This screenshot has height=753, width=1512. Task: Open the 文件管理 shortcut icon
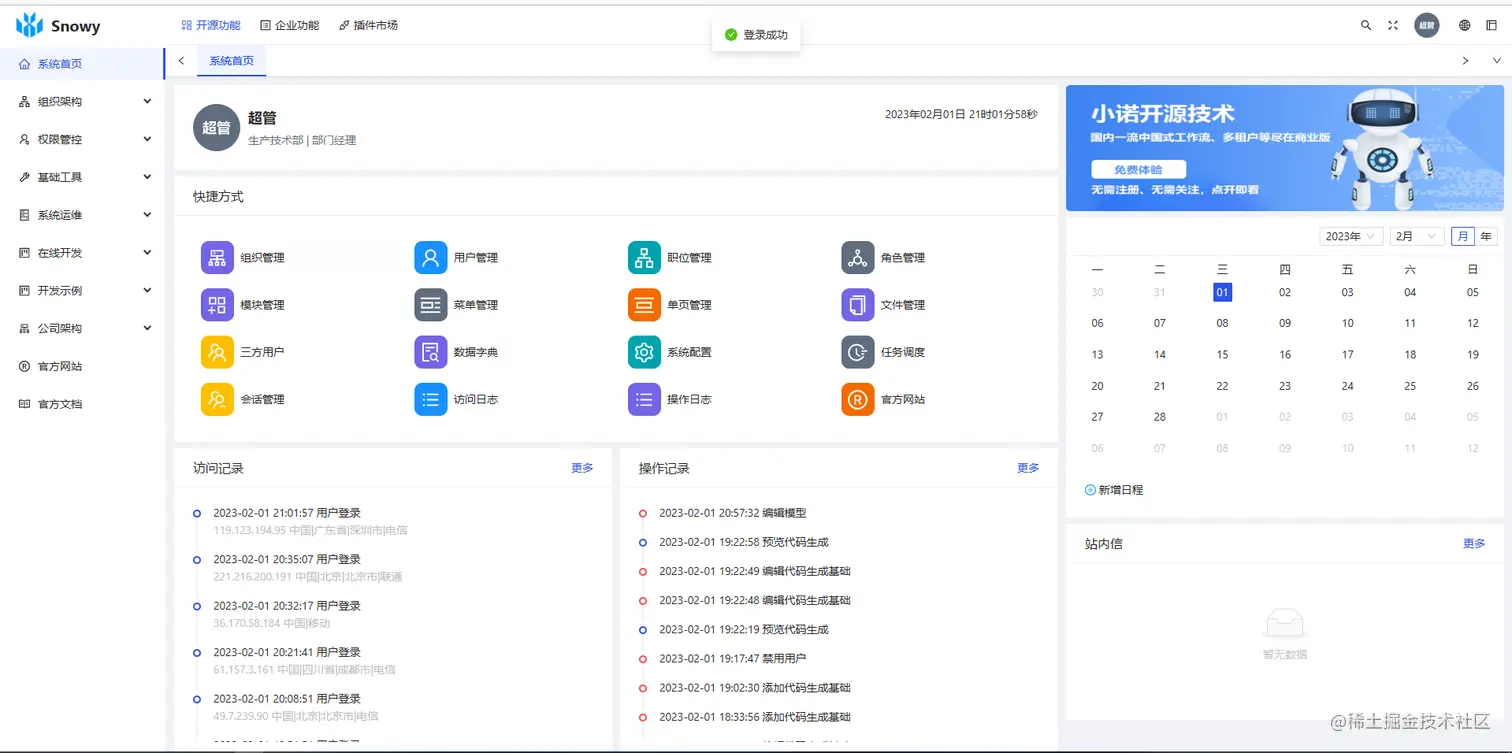tap(857, 304)
